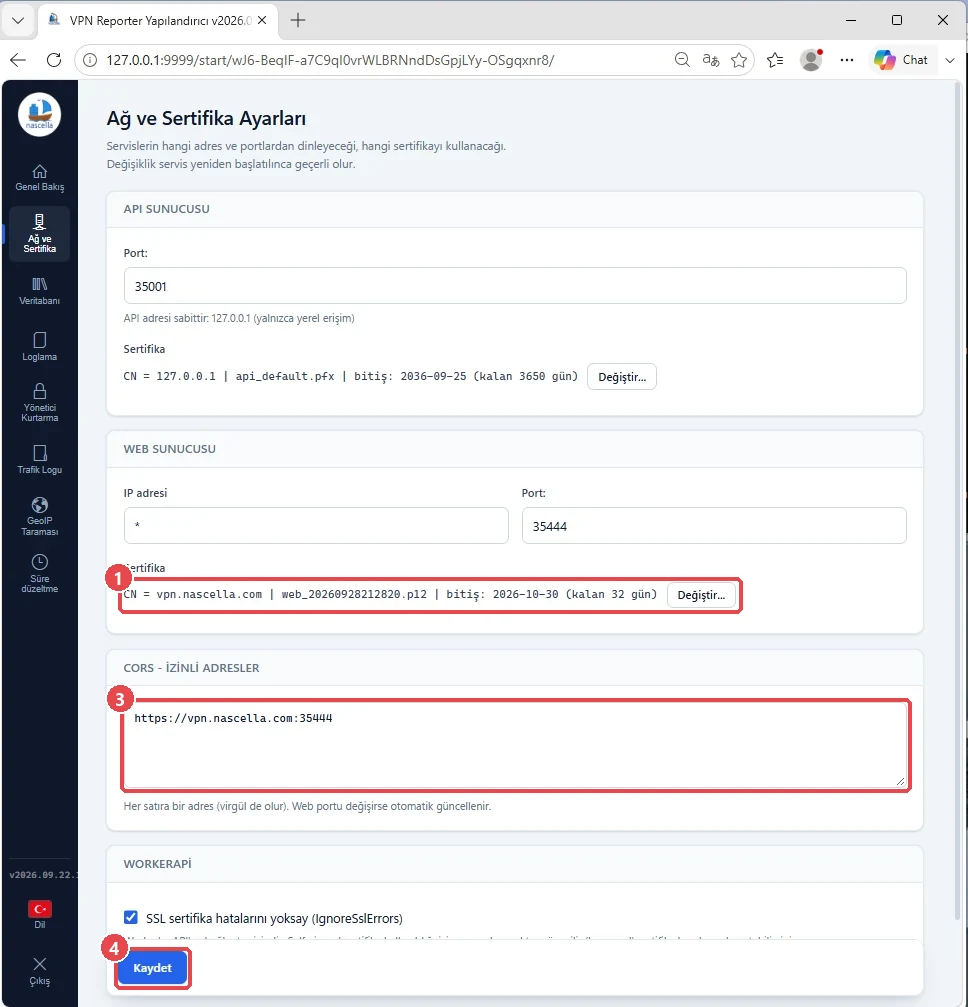Open Genel Bakış overview page
This screenshot has height=1007, width=968.
[39, 178]
